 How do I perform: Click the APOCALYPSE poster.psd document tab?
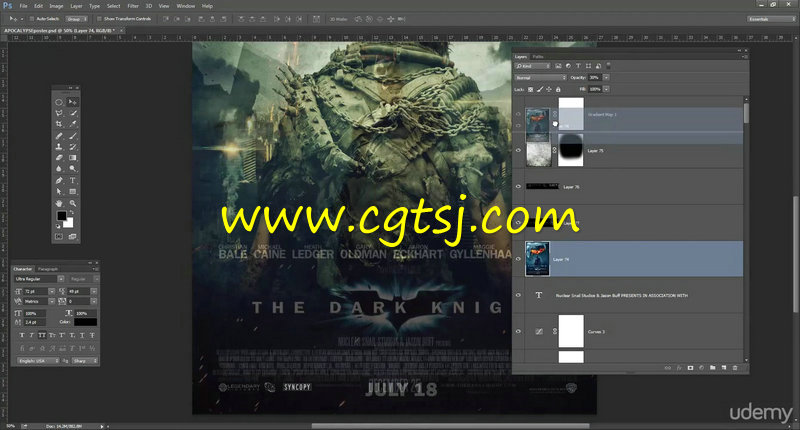(x=63, y=31)
